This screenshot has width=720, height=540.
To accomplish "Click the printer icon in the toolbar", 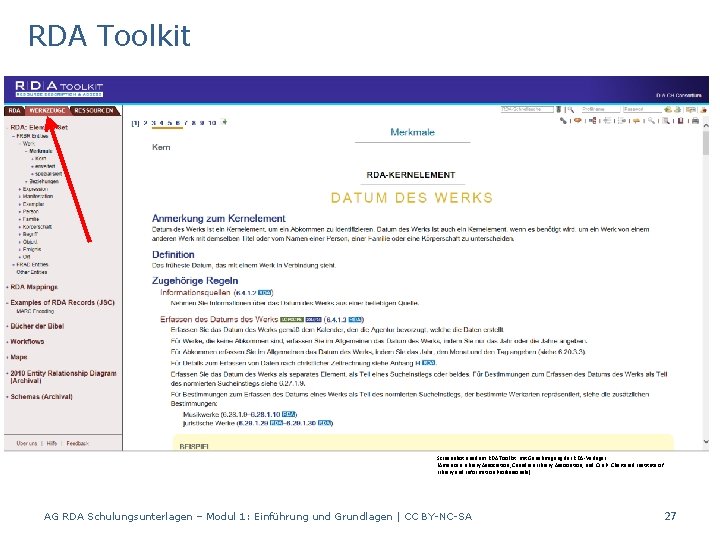I will pyautogui.click(x=695, y=121).
